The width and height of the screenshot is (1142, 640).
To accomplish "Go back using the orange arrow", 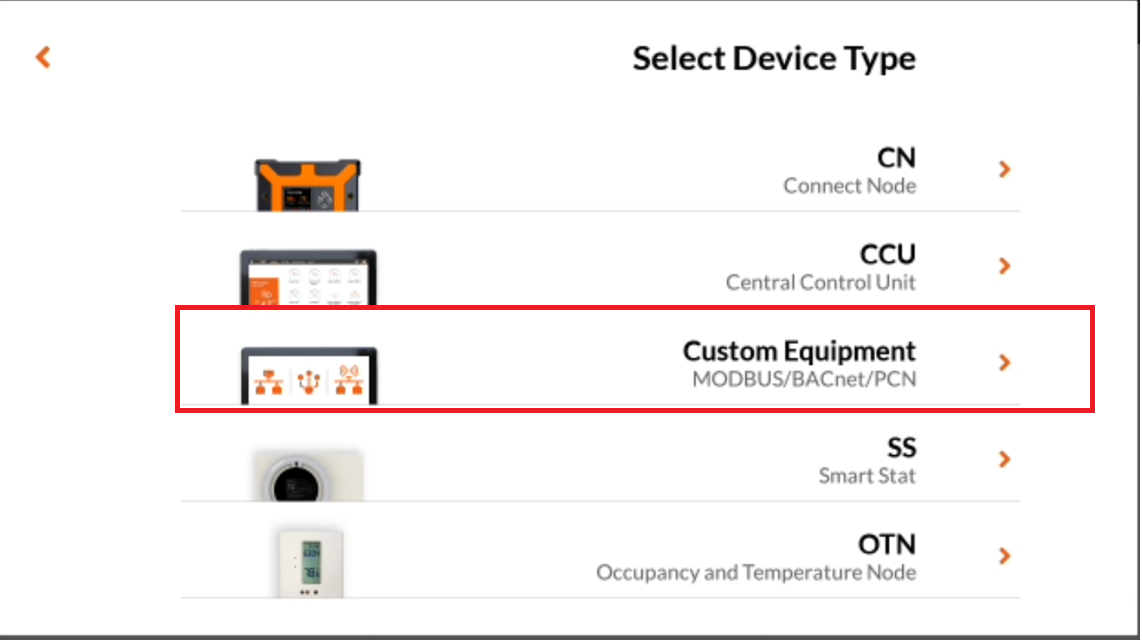I will (x=43, y=57).
